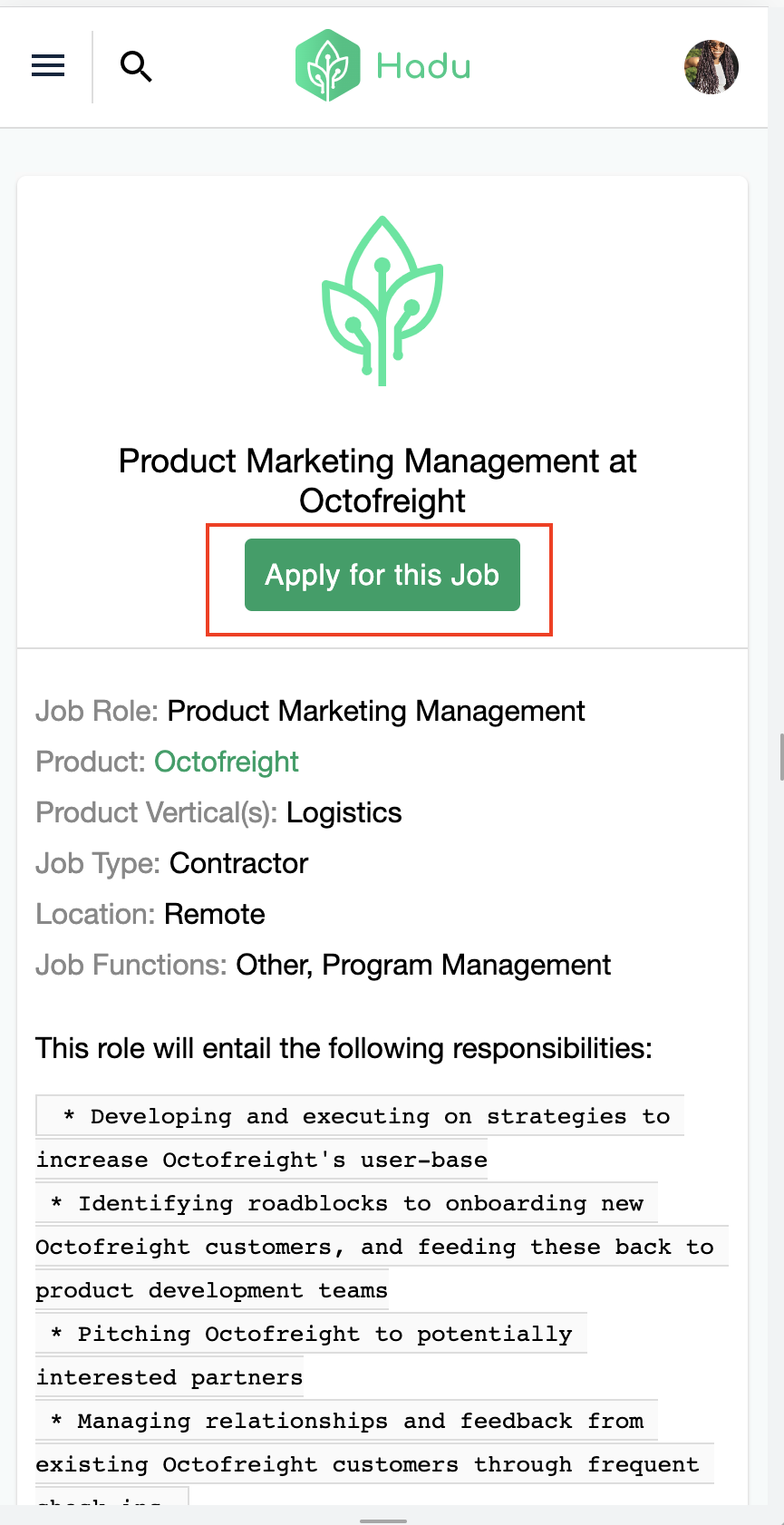Open the hamburger navigation menu
The width and height of the screenshot is (784, 1525).
point(48,66)
